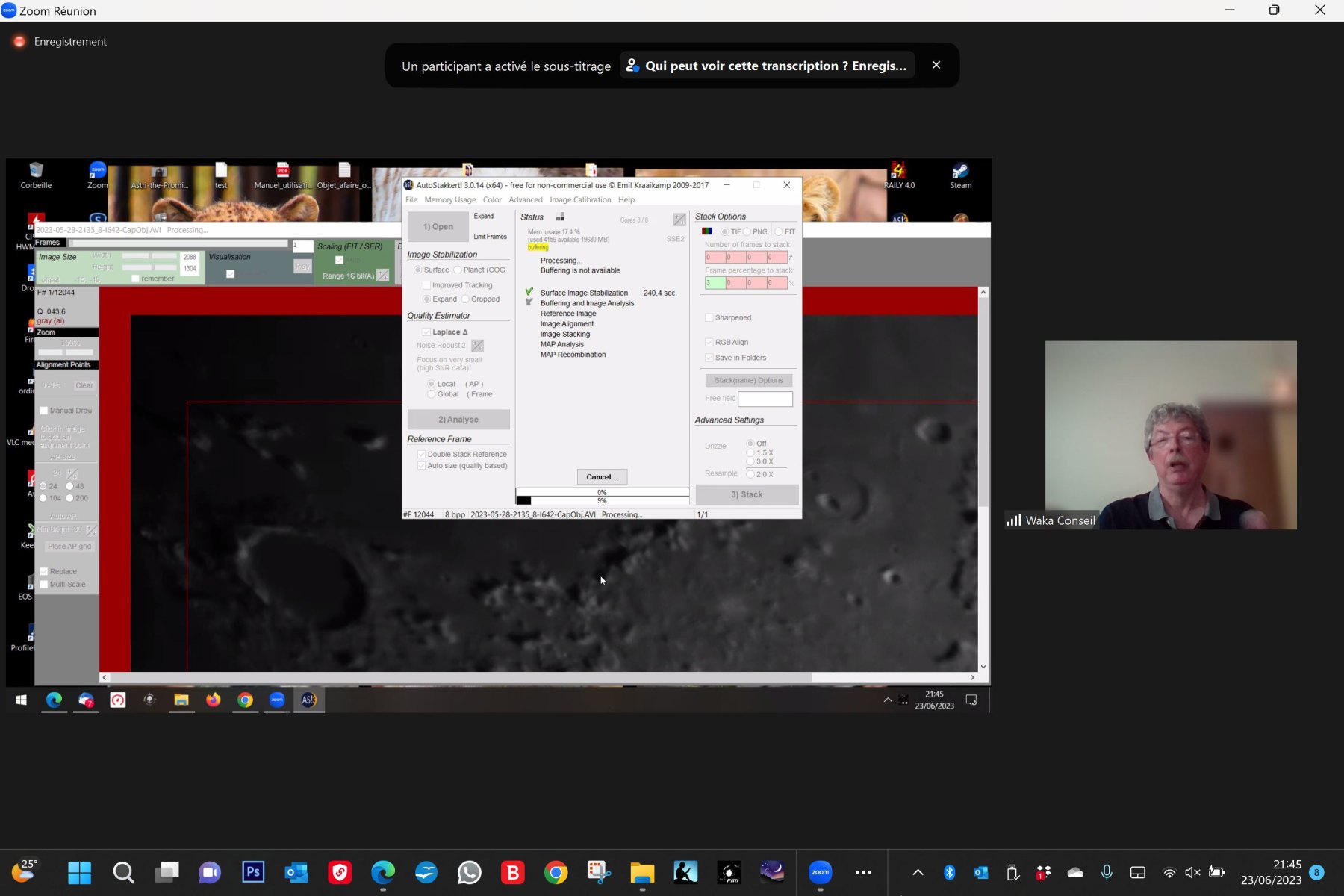Open the Advanced menu

point(526,200)
